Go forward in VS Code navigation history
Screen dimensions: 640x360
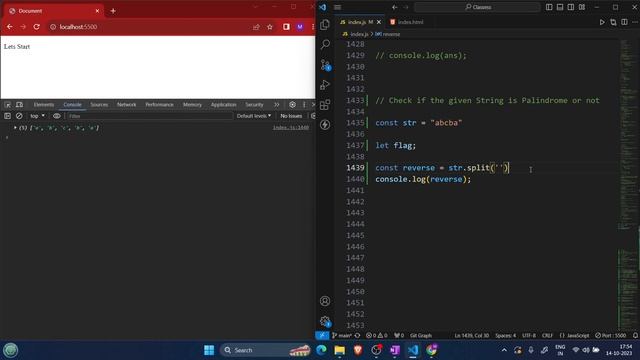coord(406,7)
